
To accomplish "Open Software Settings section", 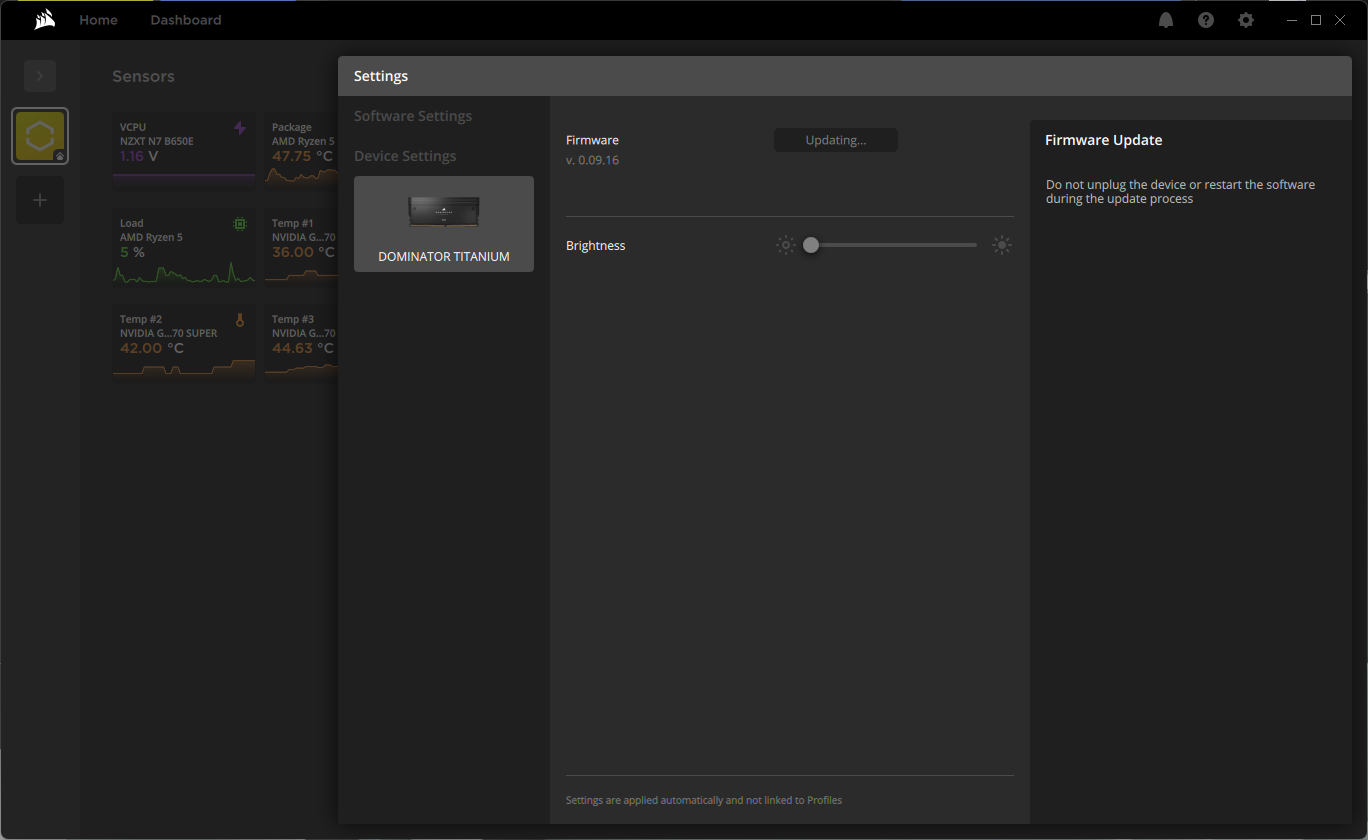I will click(x=413, y=116).
